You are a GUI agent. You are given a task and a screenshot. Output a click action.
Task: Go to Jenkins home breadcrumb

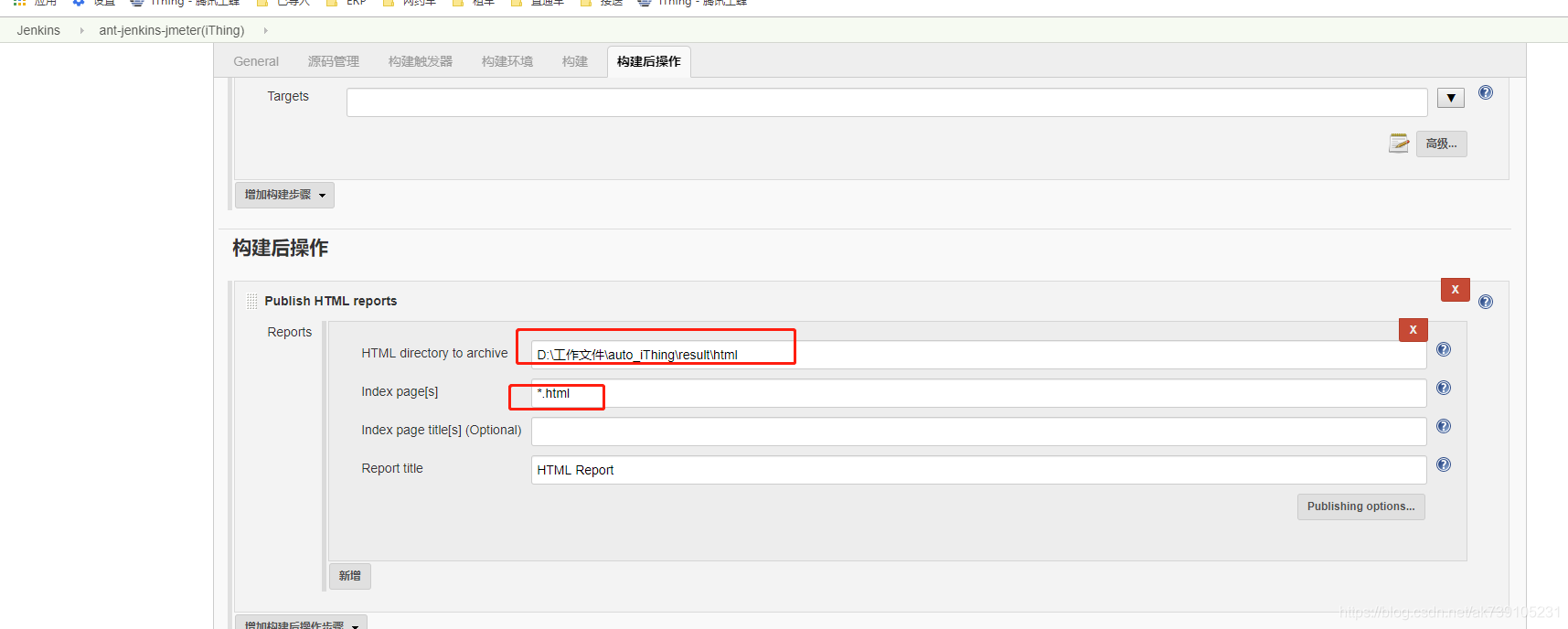38,30
